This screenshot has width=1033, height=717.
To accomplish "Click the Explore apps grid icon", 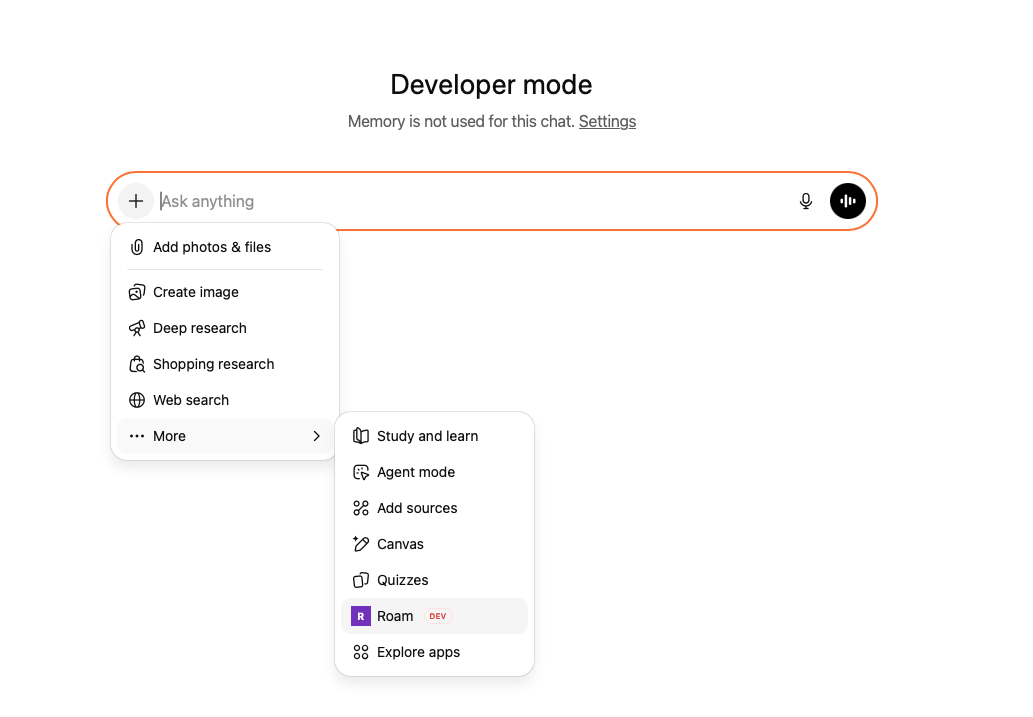I will coord(361,652).
